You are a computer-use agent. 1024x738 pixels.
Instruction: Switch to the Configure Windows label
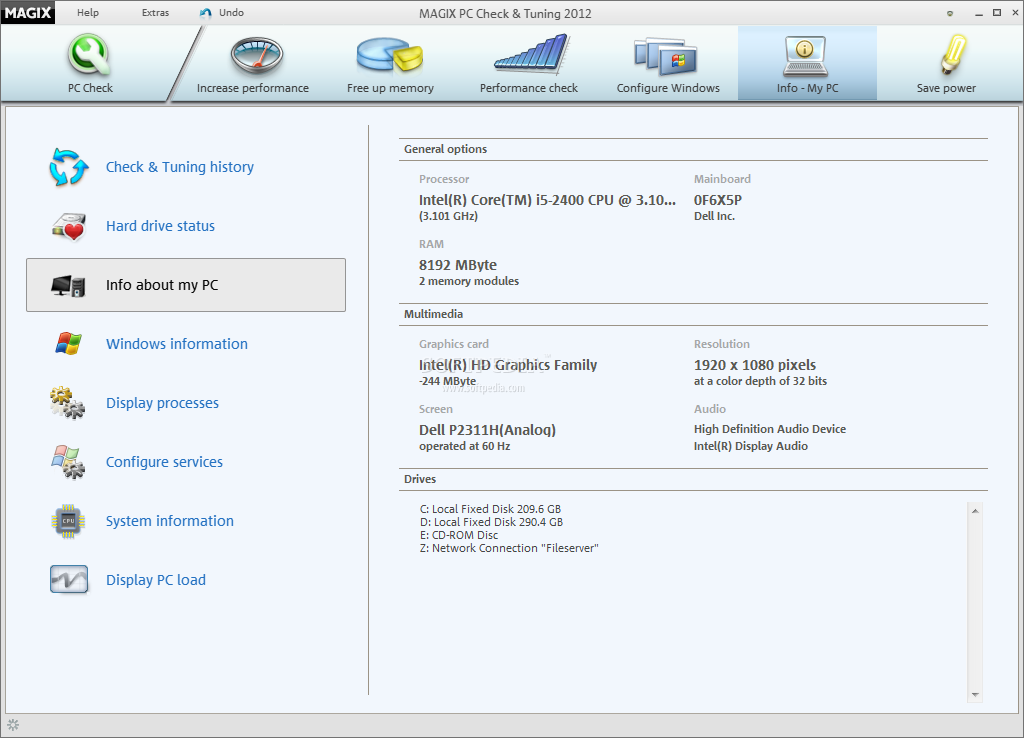coord(668,88)
